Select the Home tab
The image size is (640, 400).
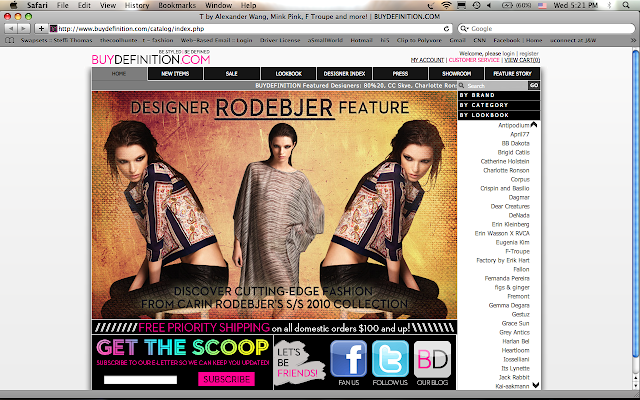coord(119,73)
